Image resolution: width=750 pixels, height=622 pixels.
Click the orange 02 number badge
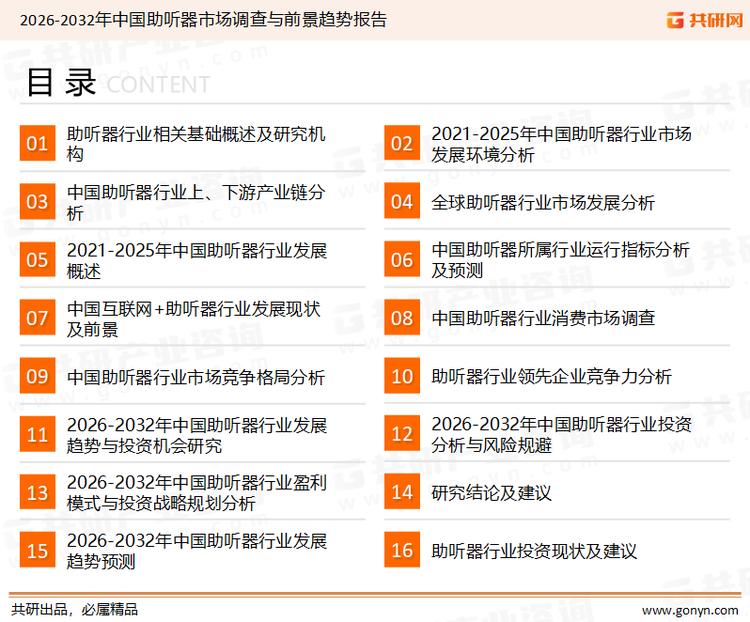pos(402,143)
